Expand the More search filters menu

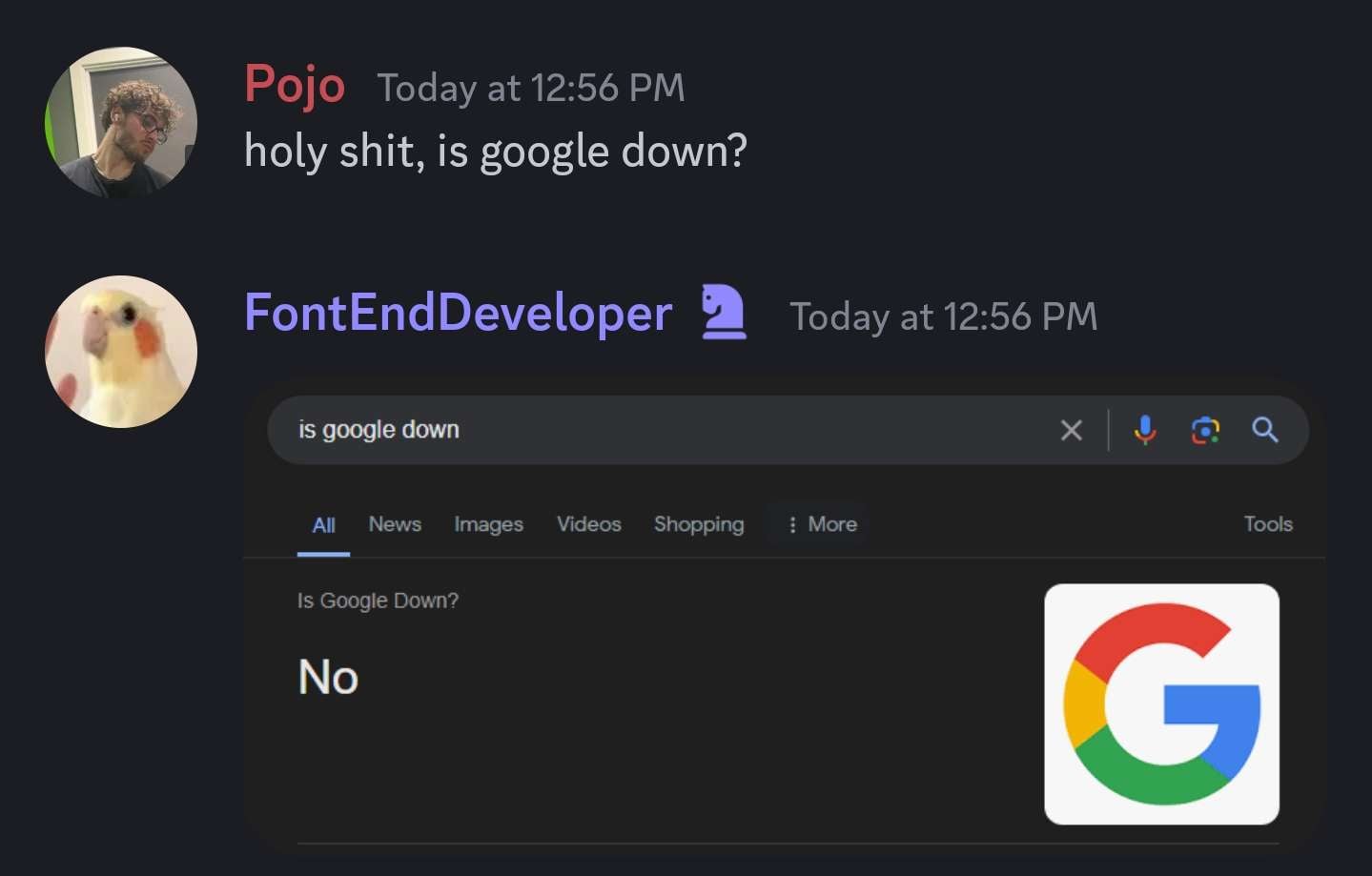click(822, 524)
